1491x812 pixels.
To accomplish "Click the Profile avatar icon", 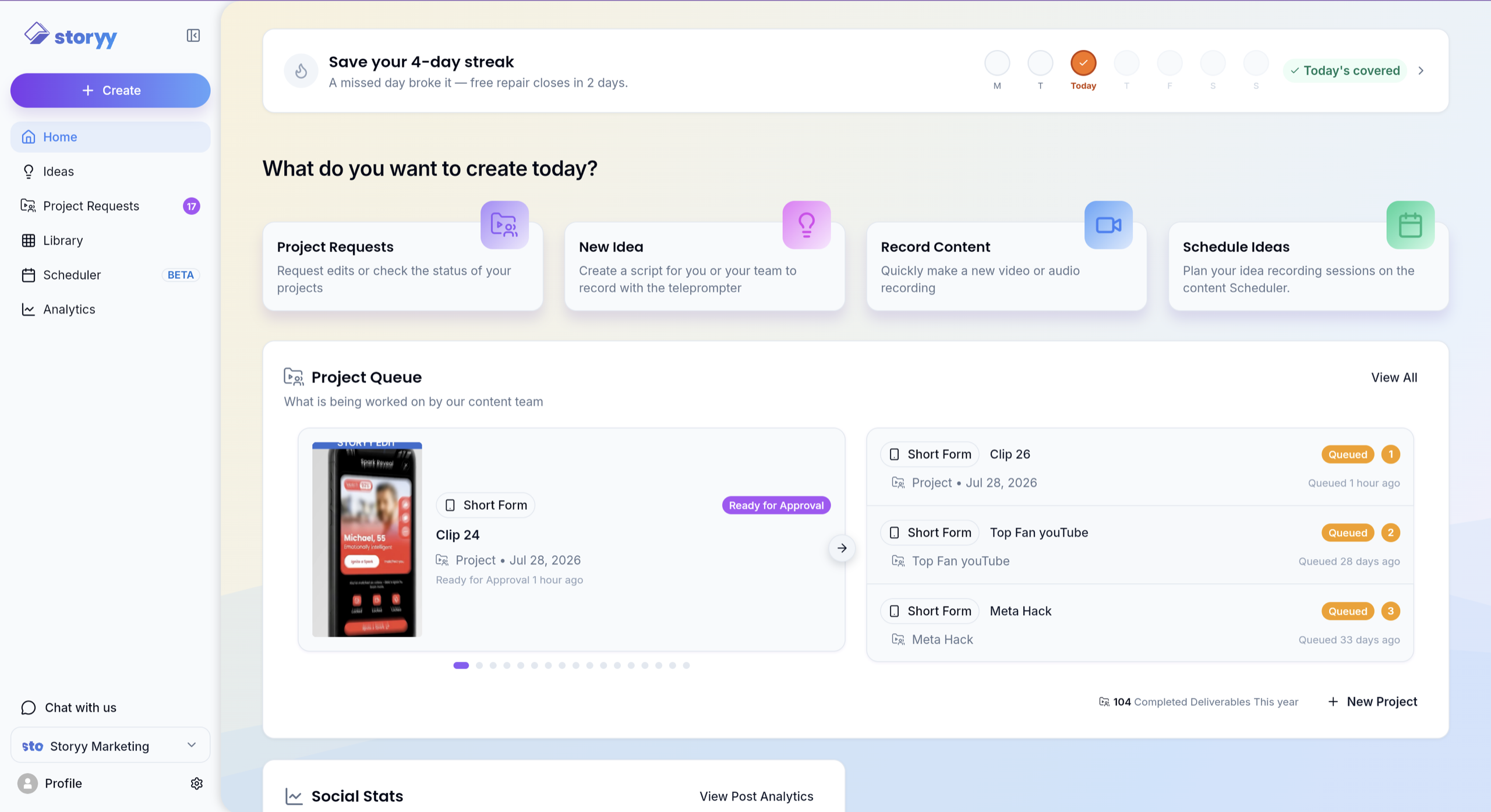I will [27, 783].
